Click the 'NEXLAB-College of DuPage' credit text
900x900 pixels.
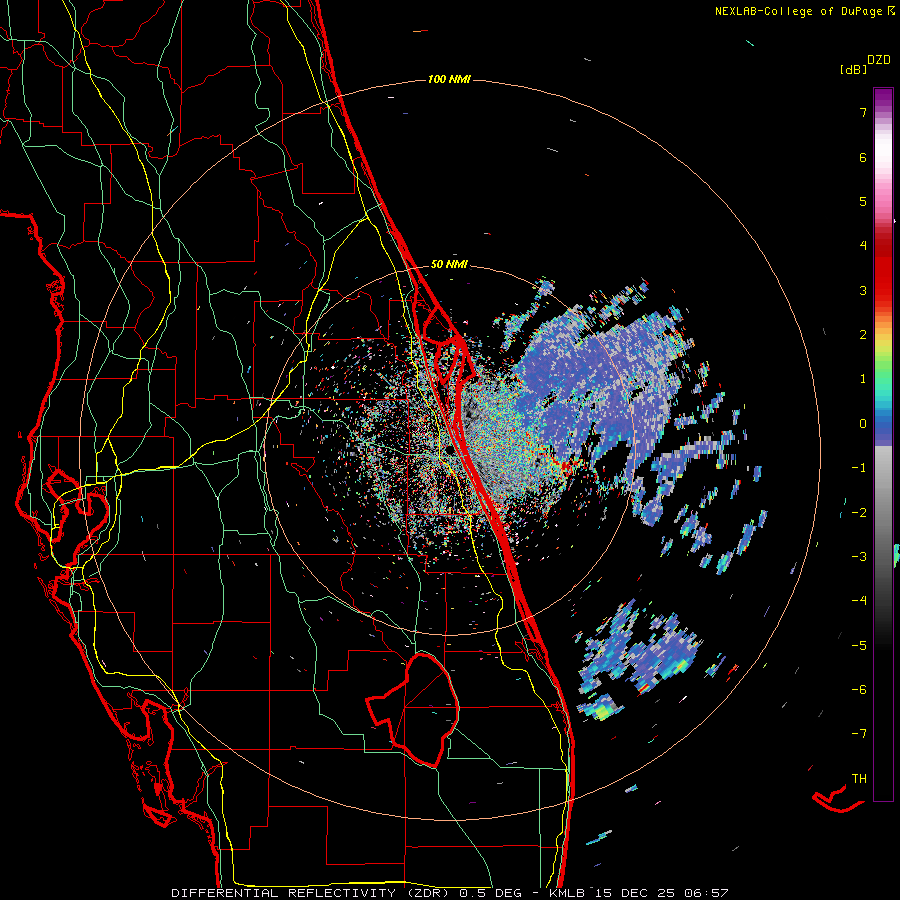coord(799,11)
